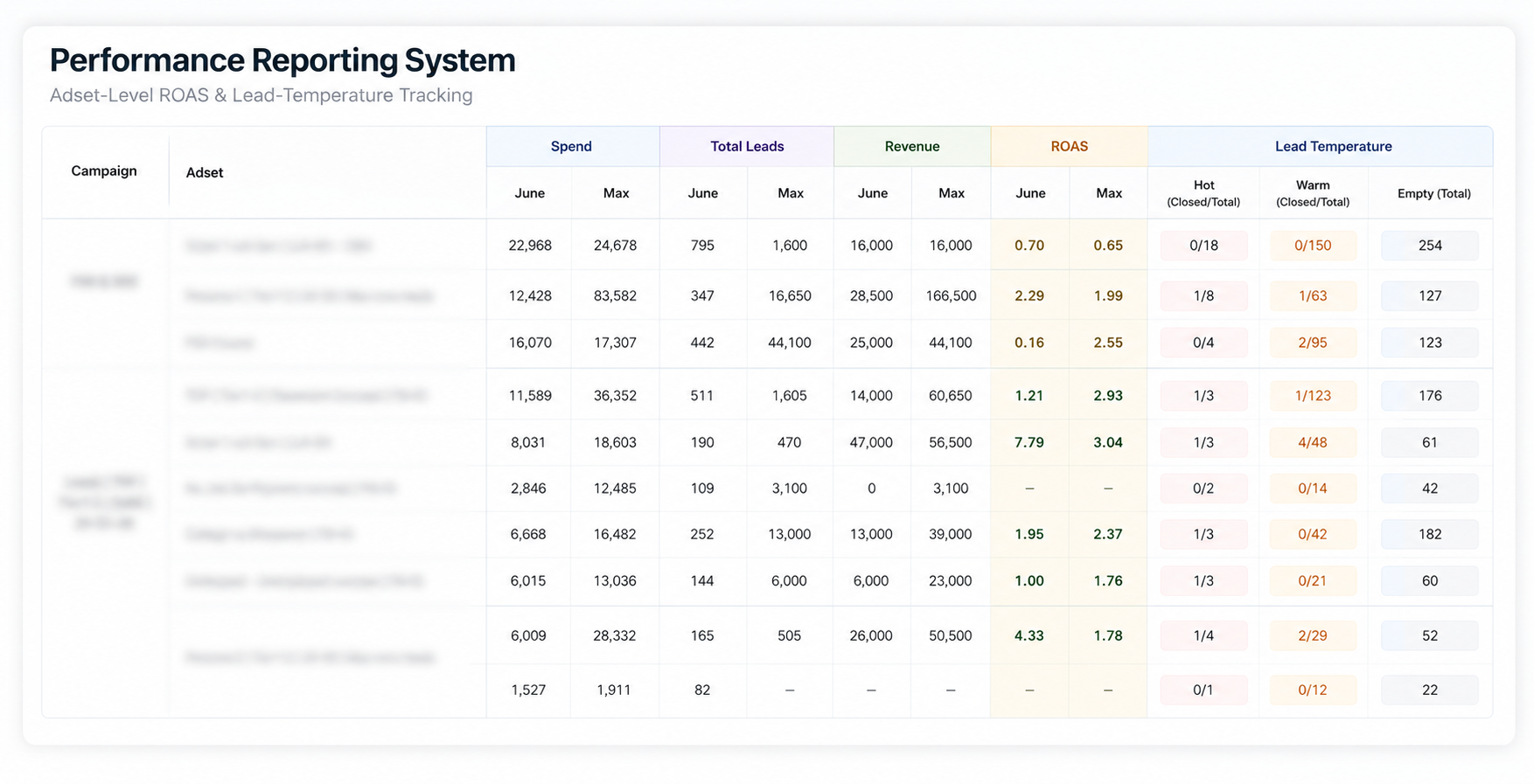
Task: Click the revenue value 166,500
Action: (952, 296)
